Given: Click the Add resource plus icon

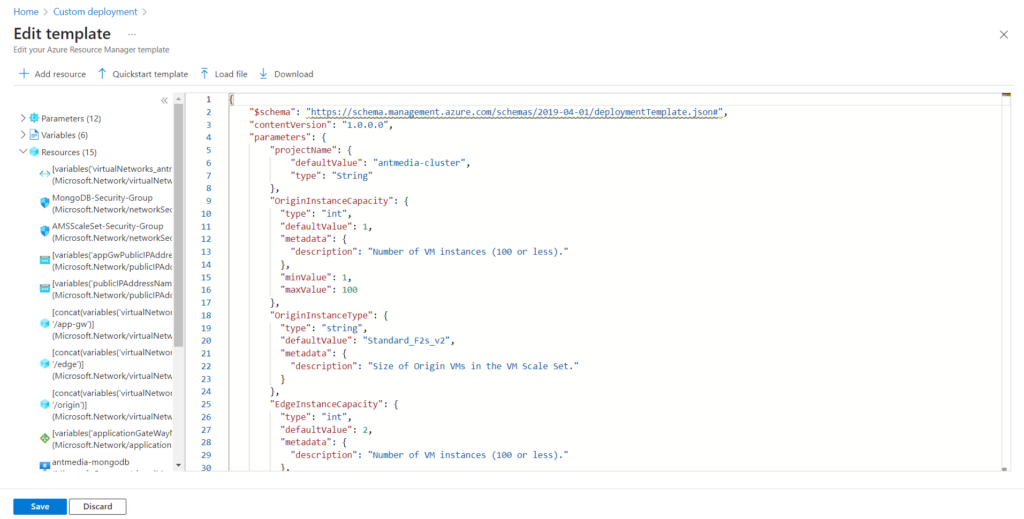Looking at the screenshot, I should [24, 74].
